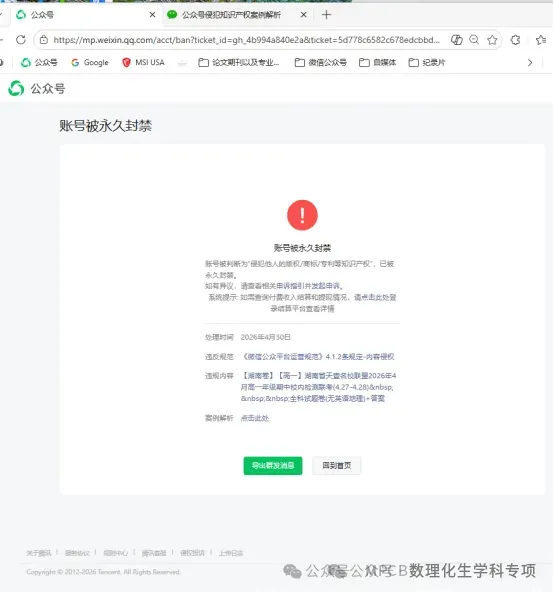Expand the 微信公众号 bookmark folder
The image size is (554, 593).
pyautogui.click(x=321, y=62)
